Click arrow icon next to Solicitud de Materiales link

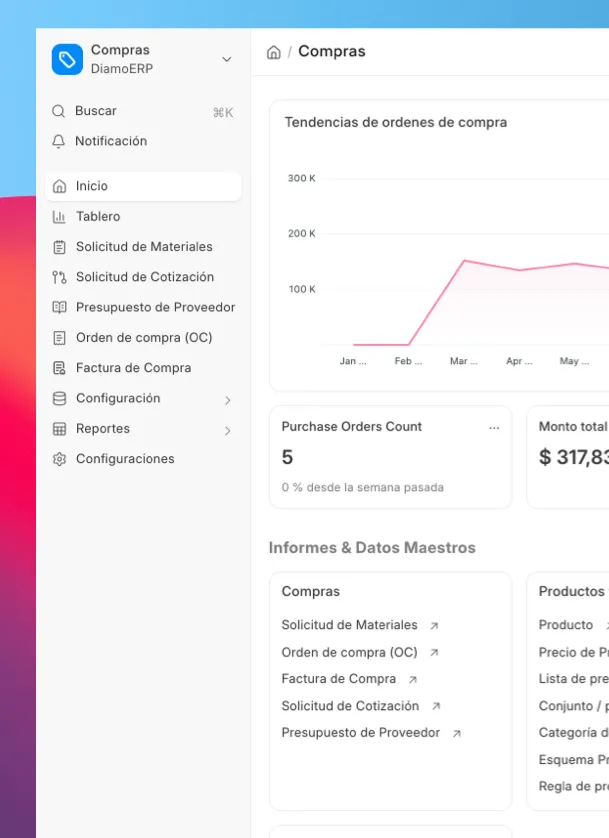click(x=434, y=626)
